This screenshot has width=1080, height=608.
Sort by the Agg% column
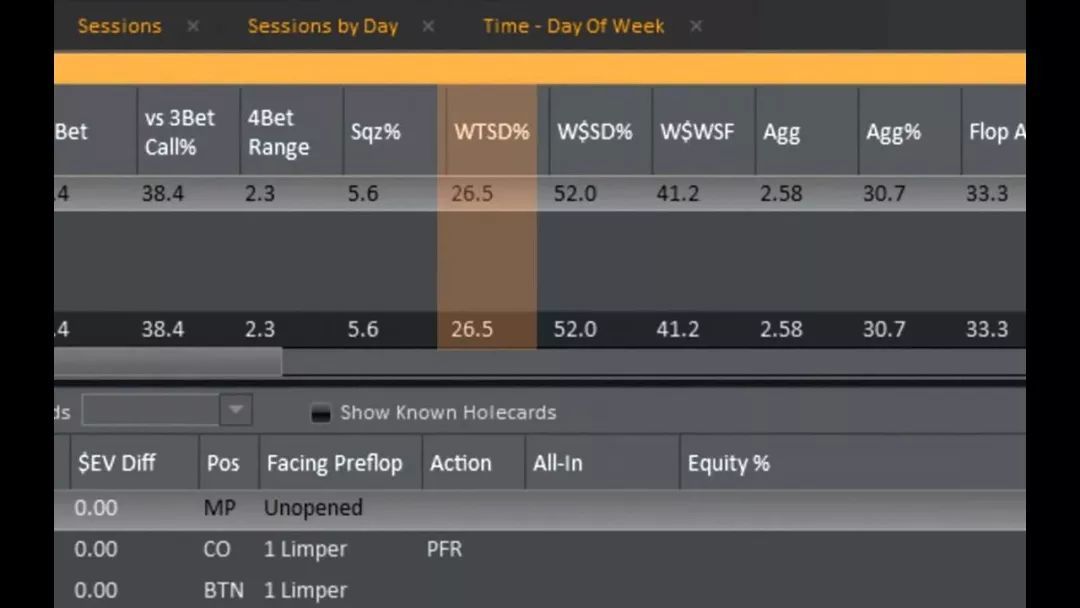893,132
